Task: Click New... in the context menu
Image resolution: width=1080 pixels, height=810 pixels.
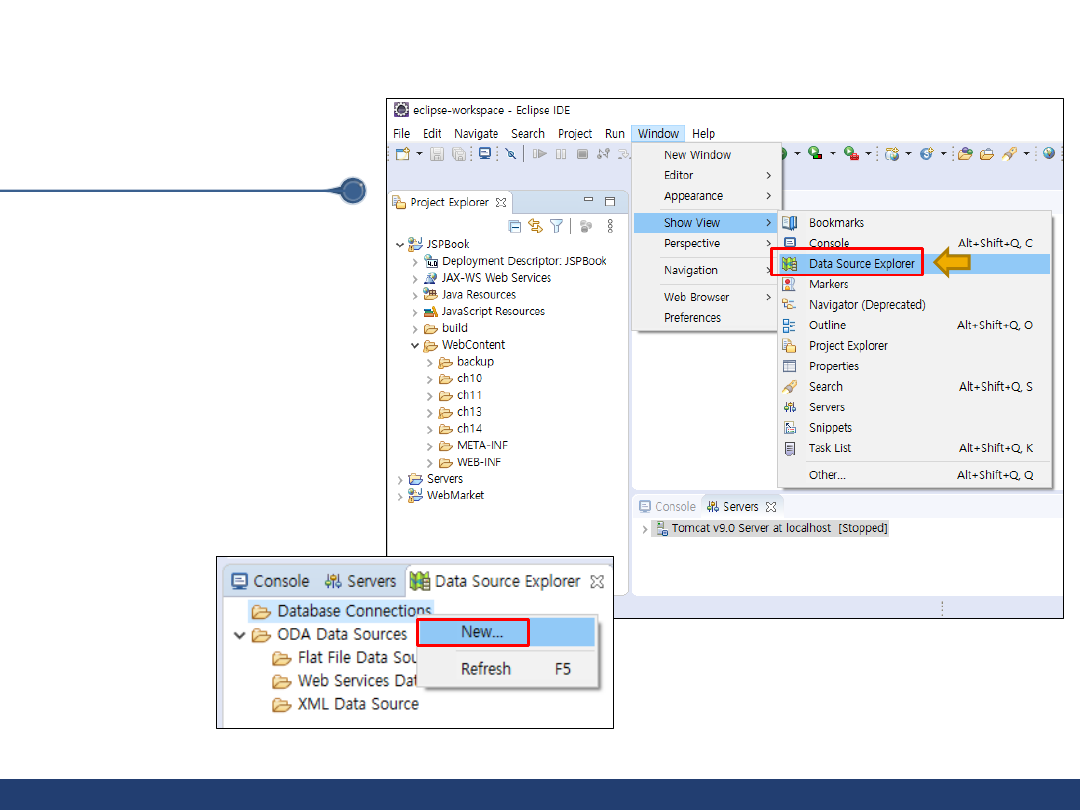Action: point(481,632)
